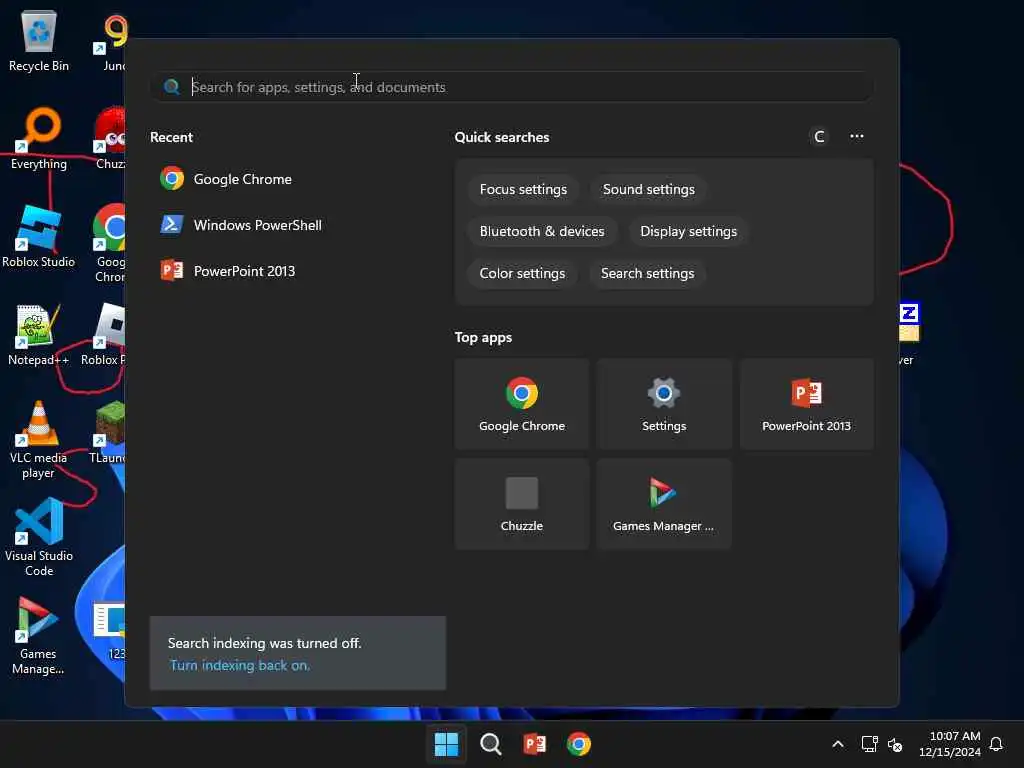
Task: Click the 'Recent' heading text
Action: [x=171, y=137]
